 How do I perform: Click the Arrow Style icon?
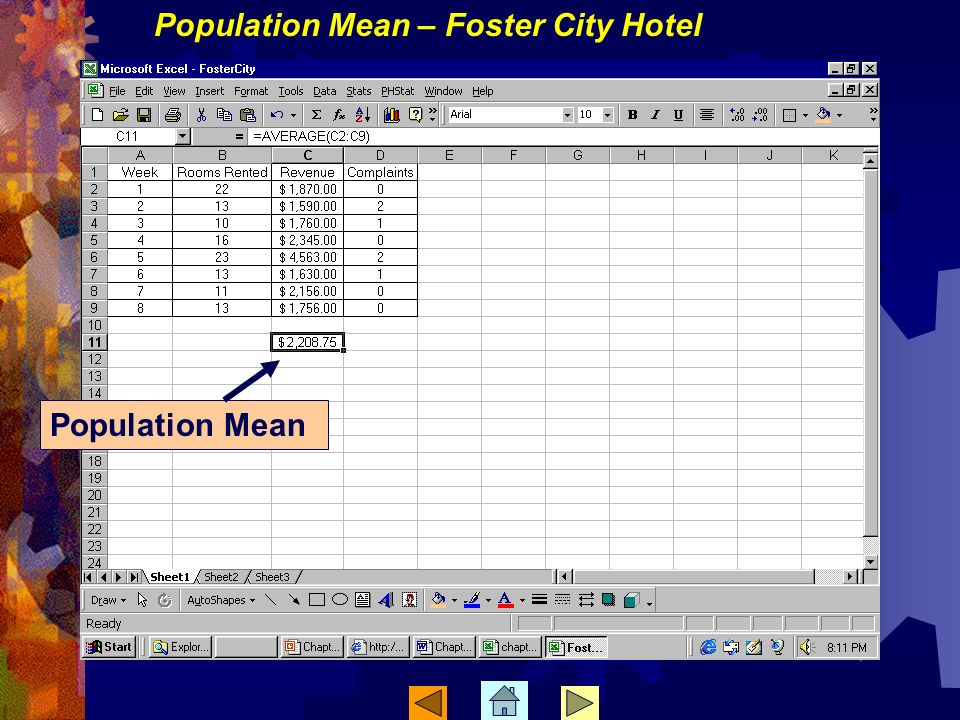586,600
